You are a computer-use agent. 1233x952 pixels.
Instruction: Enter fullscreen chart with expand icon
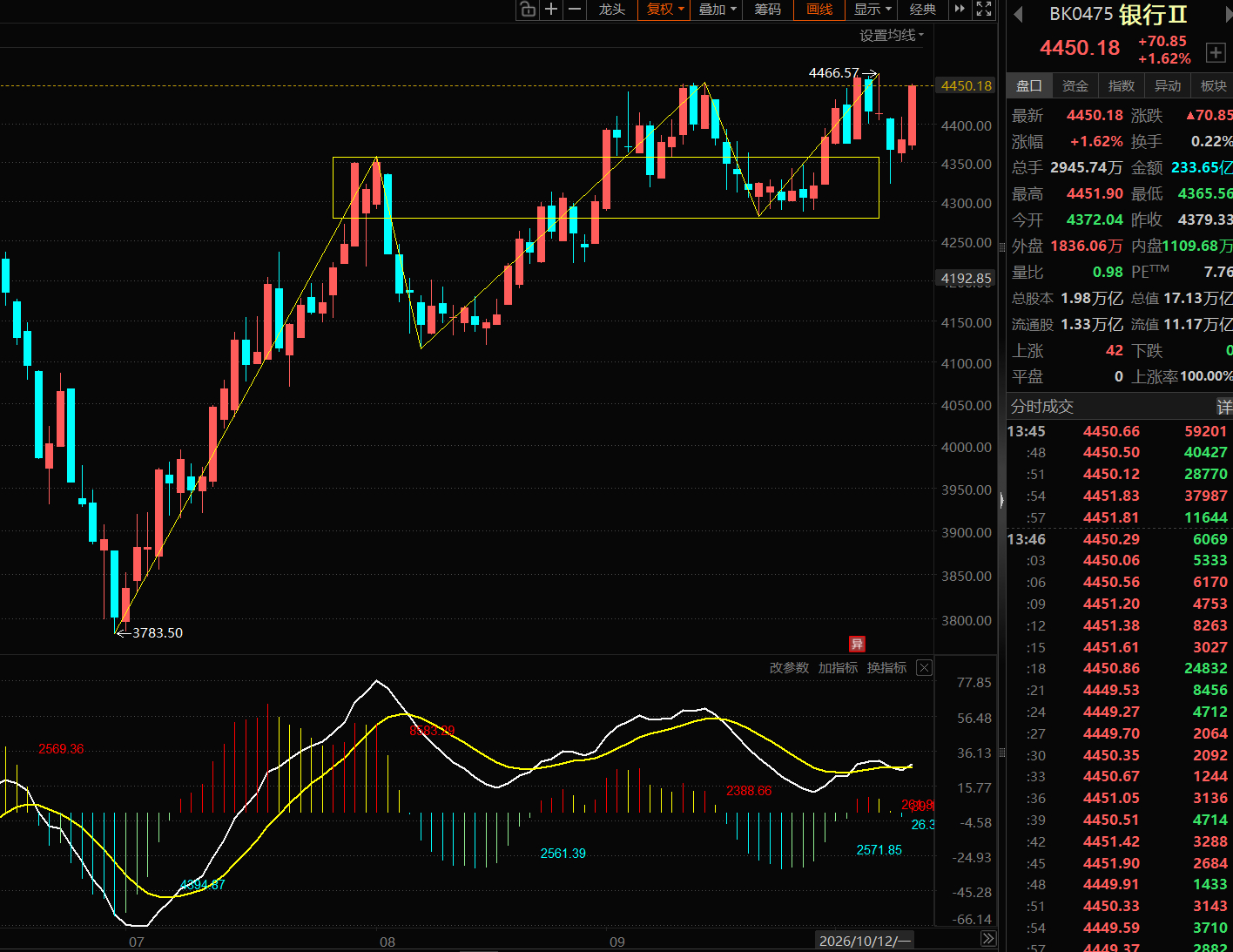984,10
